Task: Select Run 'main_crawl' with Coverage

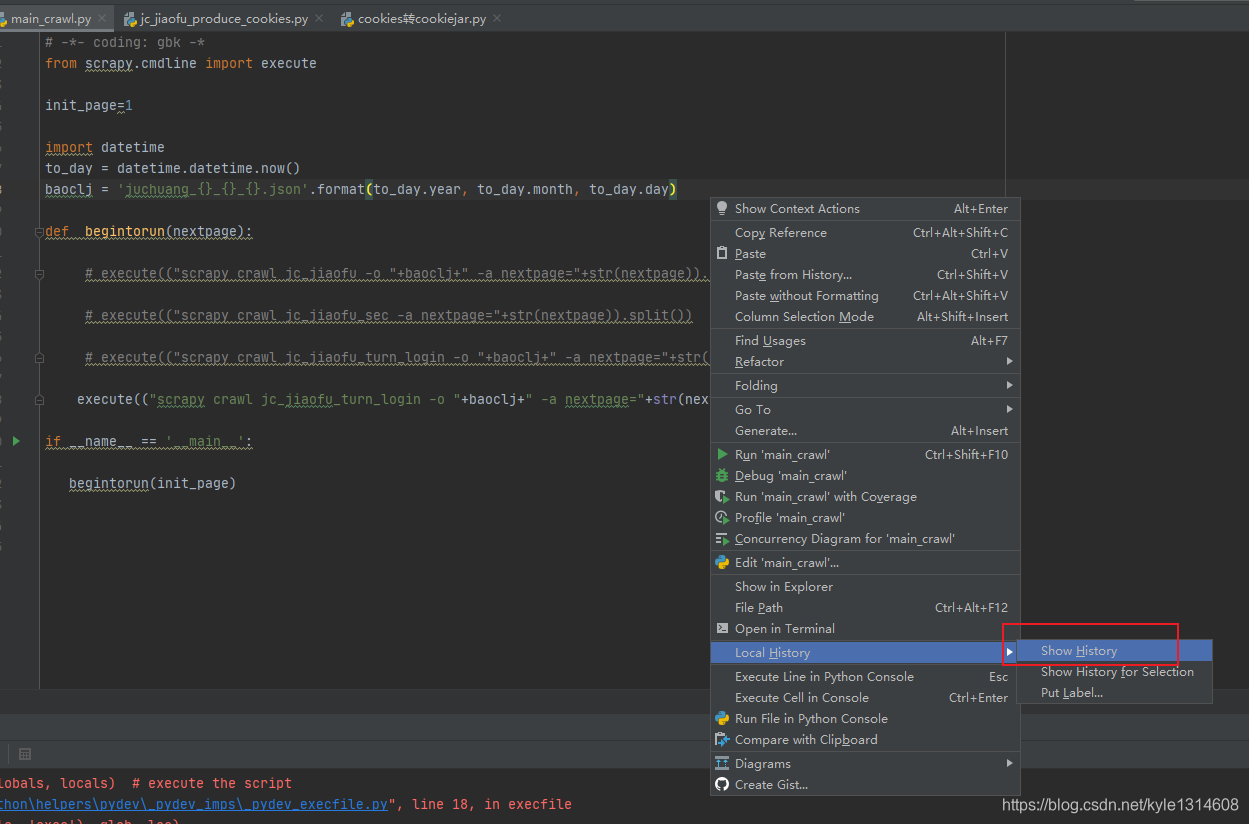Action: tap(865, 497)
